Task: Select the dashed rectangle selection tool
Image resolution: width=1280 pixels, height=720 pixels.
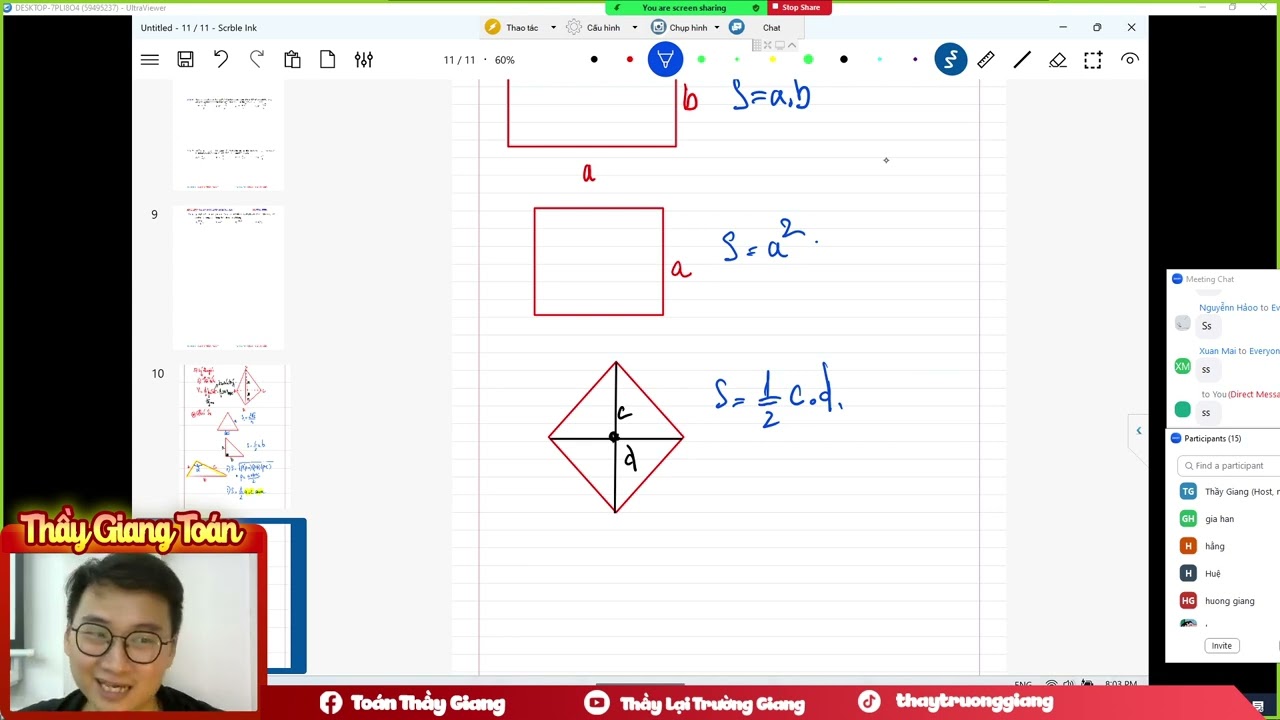Action: click(x=1093, y=60)
